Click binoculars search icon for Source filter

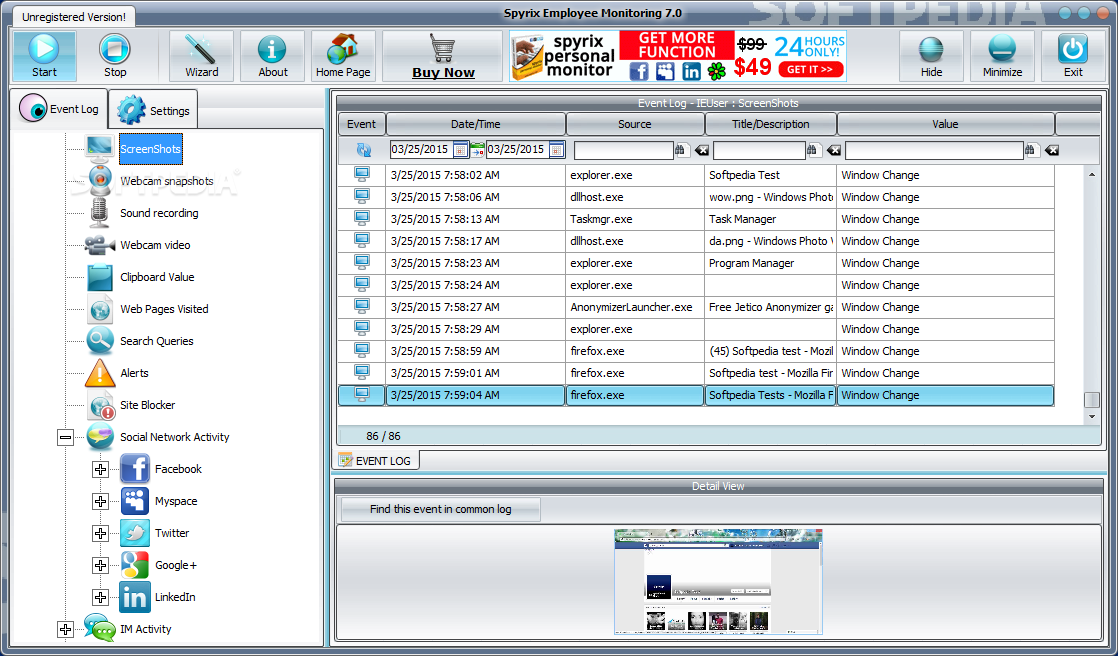(x=681, y=150)
